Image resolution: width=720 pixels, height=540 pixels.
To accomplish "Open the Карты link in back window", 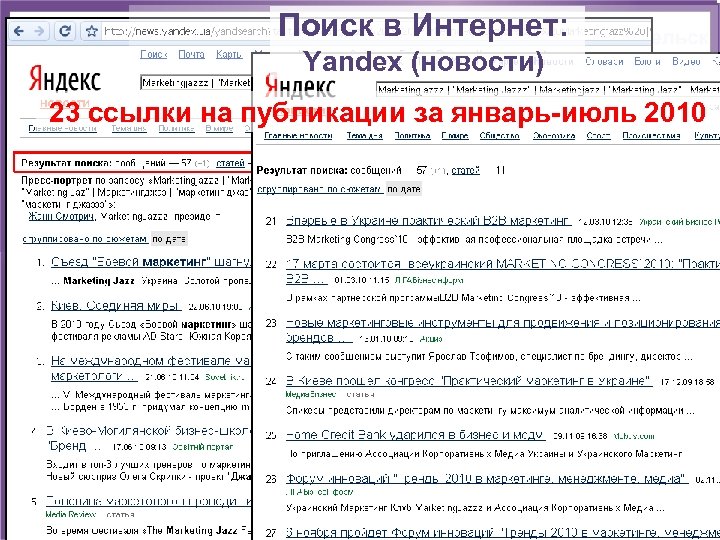I will 229,54.
